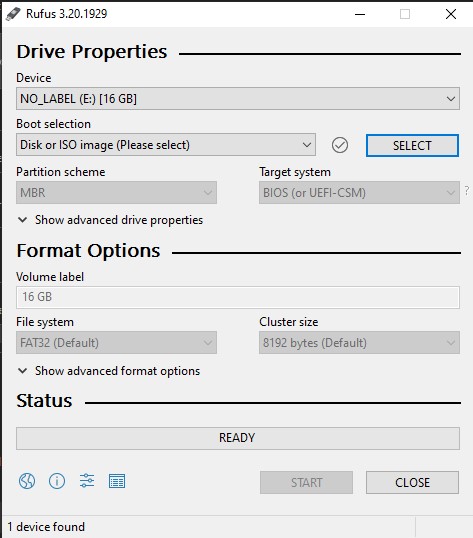
Task: Expand Show advanced format options
Action: click(109, 371)
